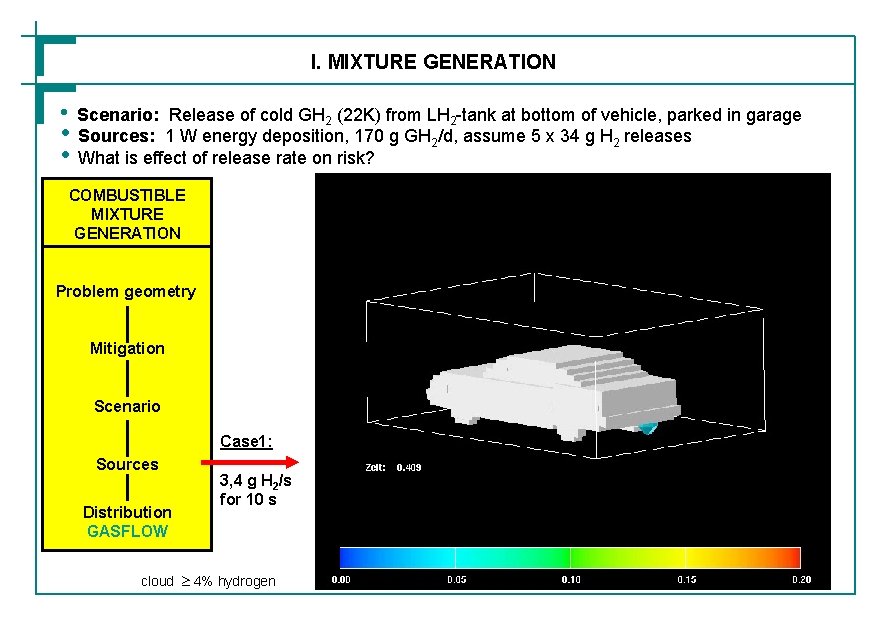Click the green middle of the color scale

(570, 558)
